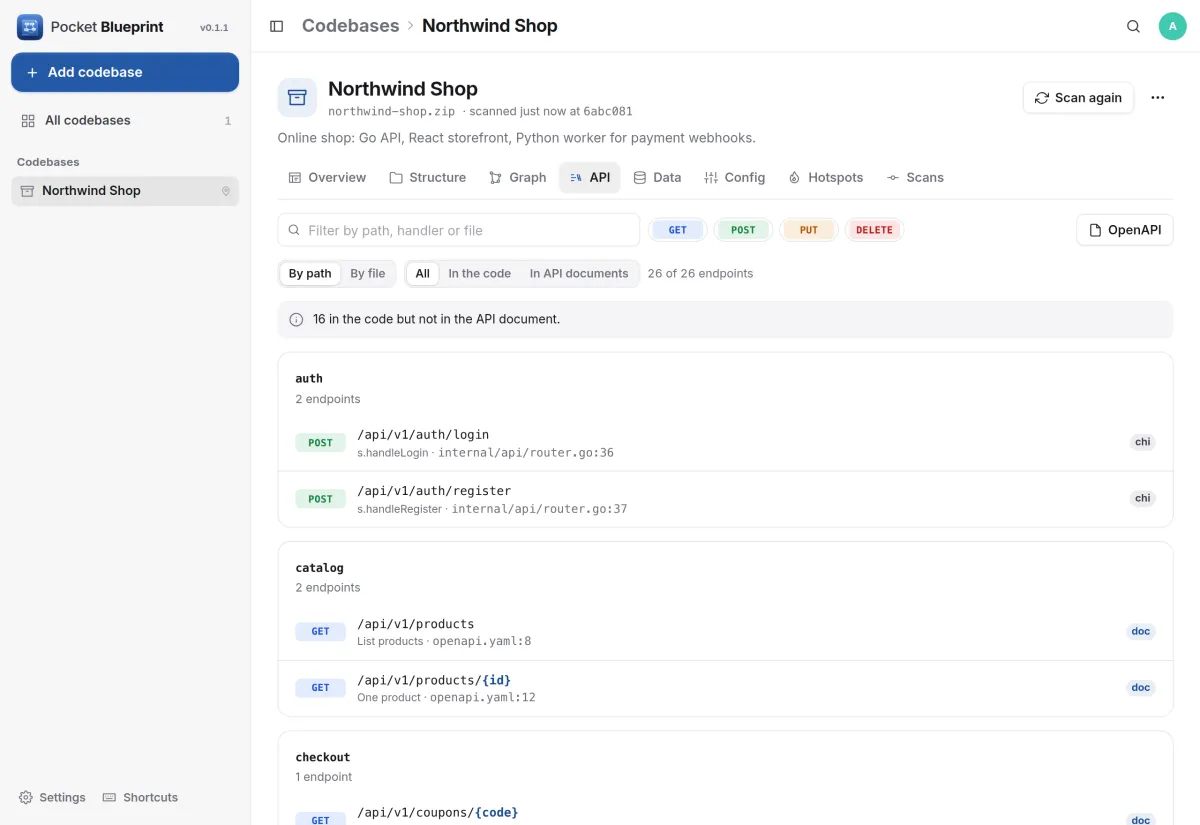Click internal/api/router.go:36 file reference

(x=526, y=453)
